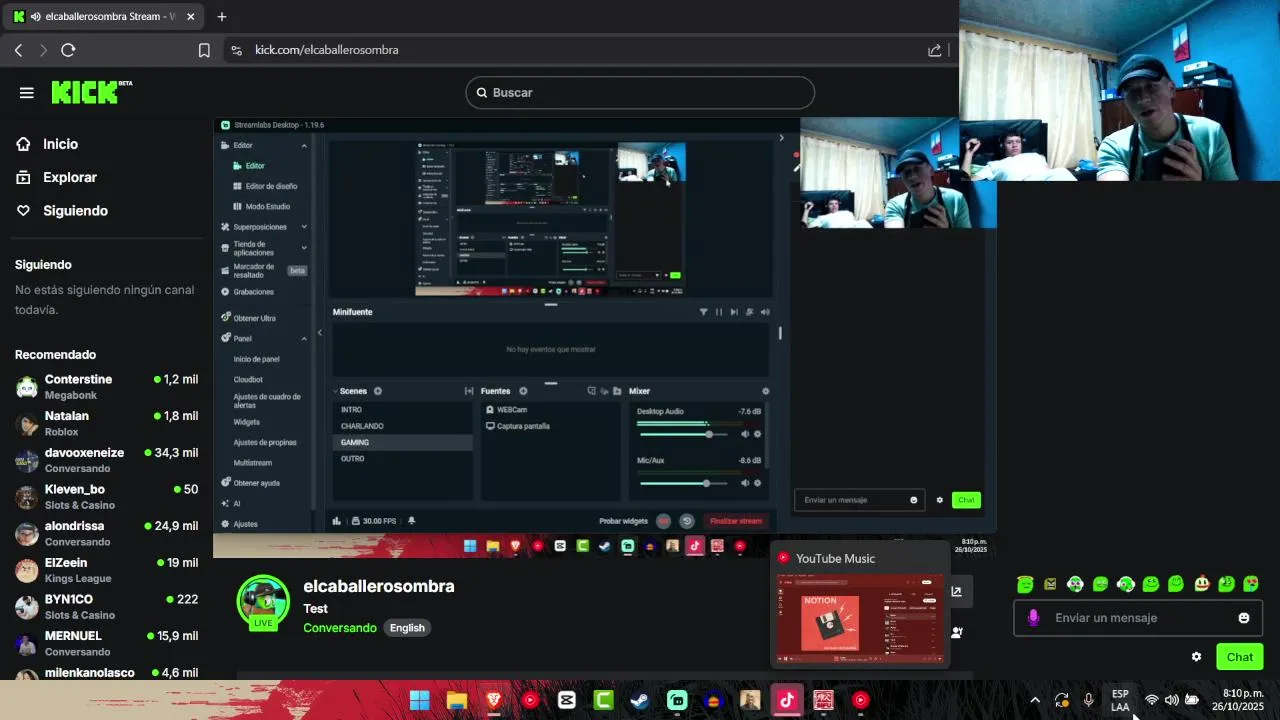The height and width of the screenshot is (720, 1280).
Task: Mute the tab via speaker icon
Action: pos(36,17)
